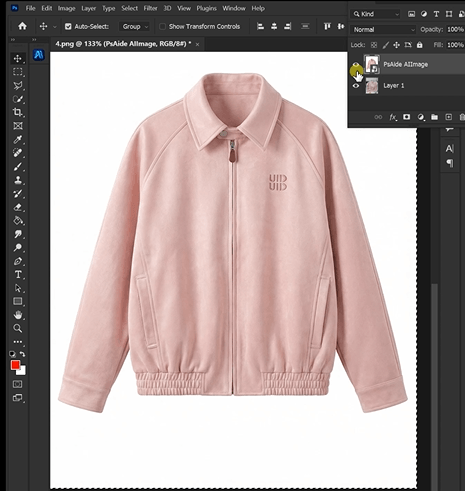This screenshot has width=465, height=491.
Task: Open the Kind layer filter dropdown
Action: [x=376, y=14]
